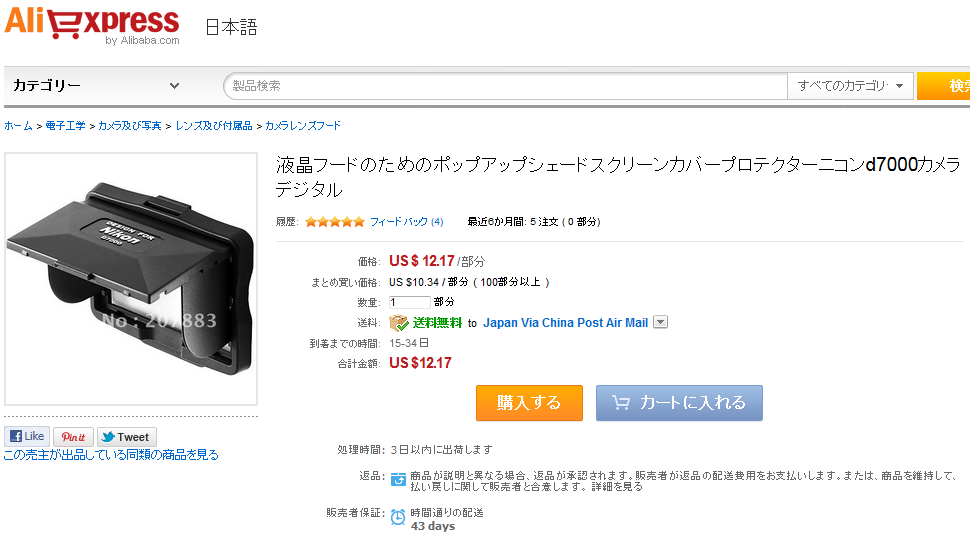Click the 購入する buy now button
The height and width of the screenshot is (557, 970).
(x=529, y=403)
